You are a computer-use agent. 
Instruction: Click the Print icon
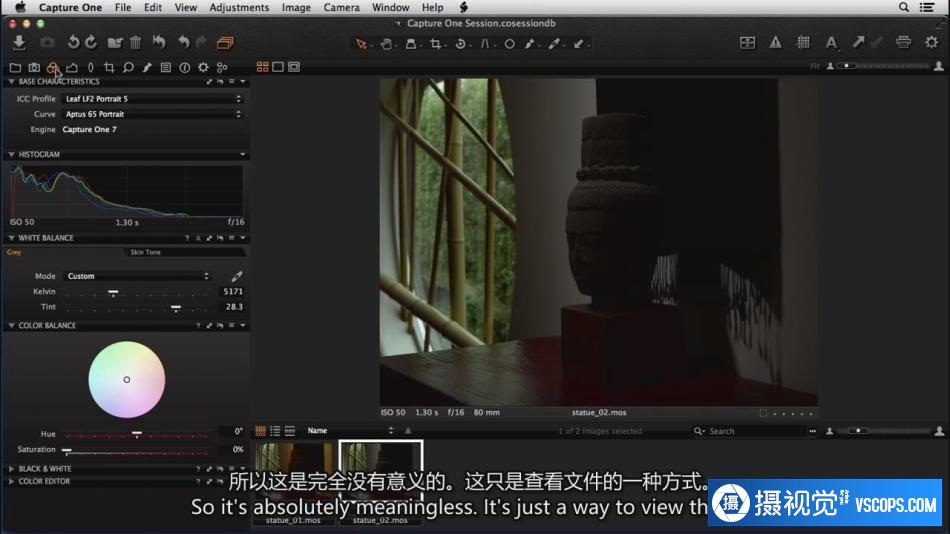[x=903, y=42]
